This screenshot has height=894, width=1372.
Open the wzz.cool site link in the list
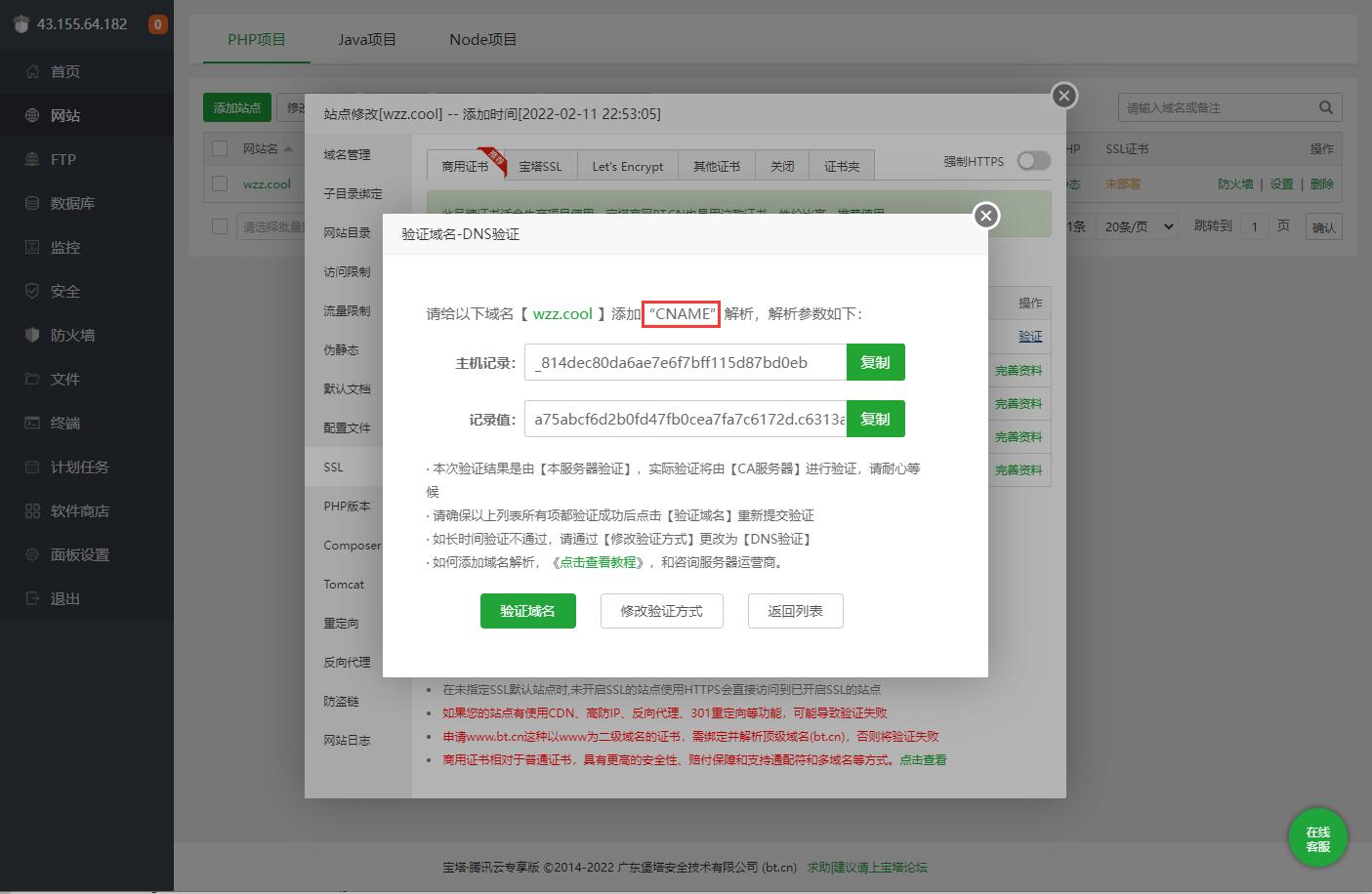click(267, 183)
